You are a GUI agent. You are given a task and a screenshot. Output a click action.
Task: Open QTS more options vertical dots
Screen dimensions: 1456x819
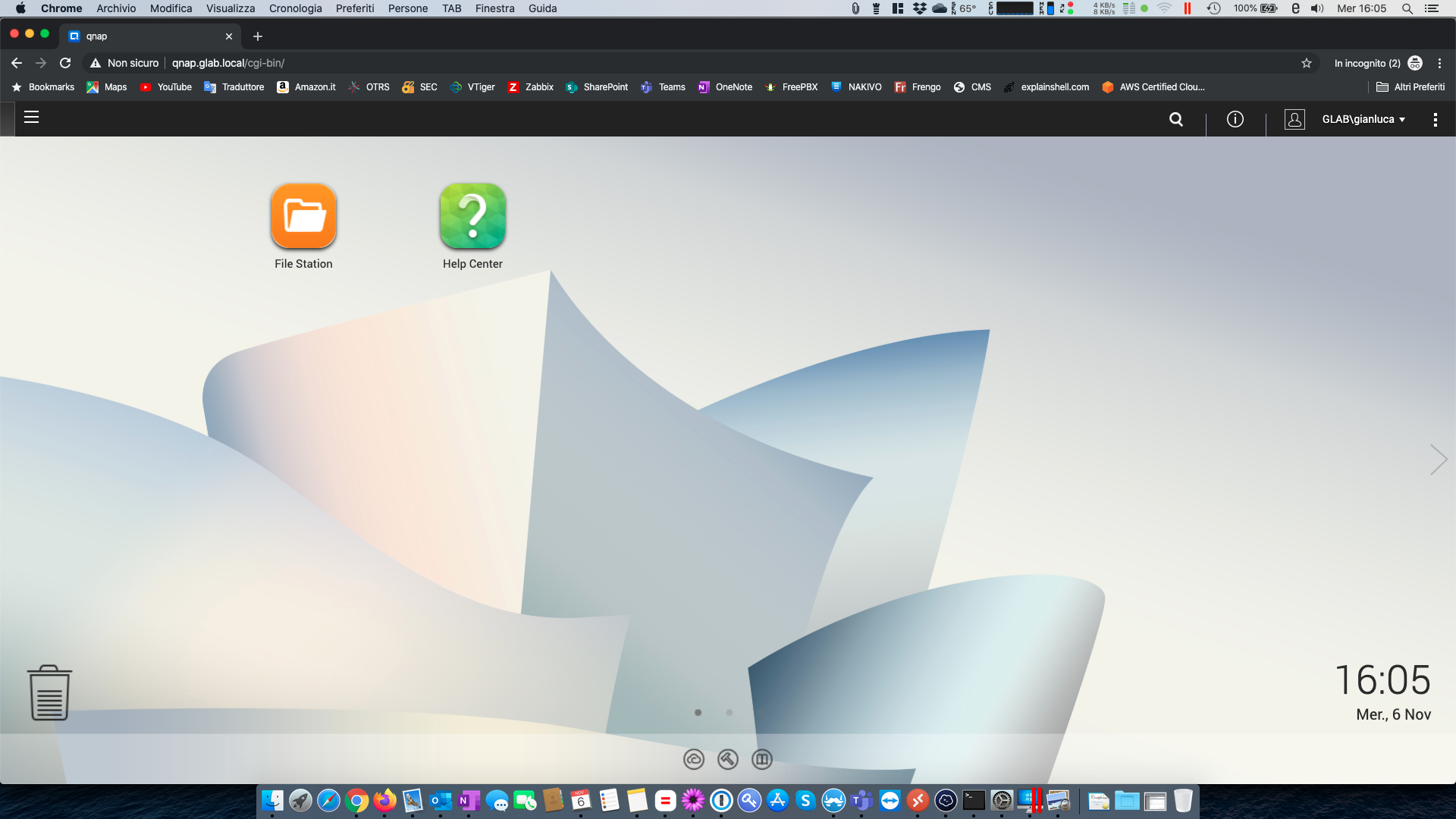pos(1435,119)
